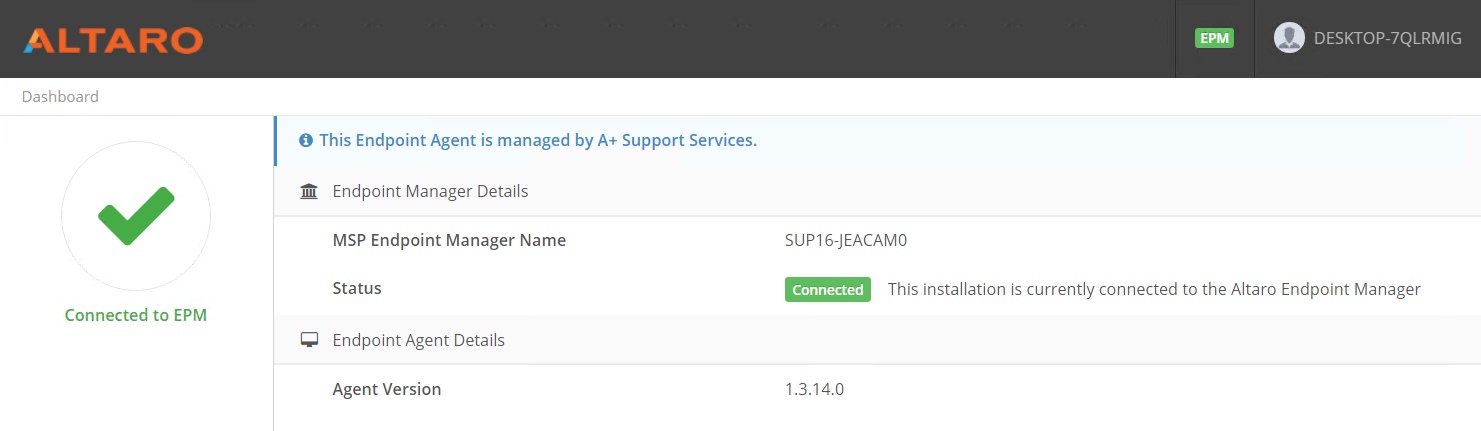Viewport: 1481px width, 431px height.
Task: Click the Endpoint Agent Details header
Action: click(418, 340)
